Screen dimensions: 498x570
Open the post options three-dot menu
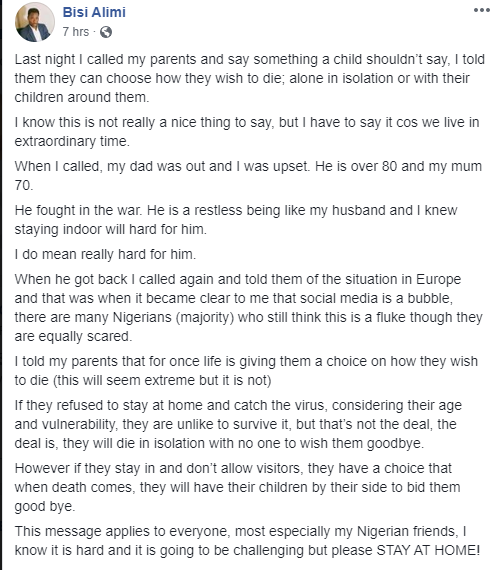482,10
